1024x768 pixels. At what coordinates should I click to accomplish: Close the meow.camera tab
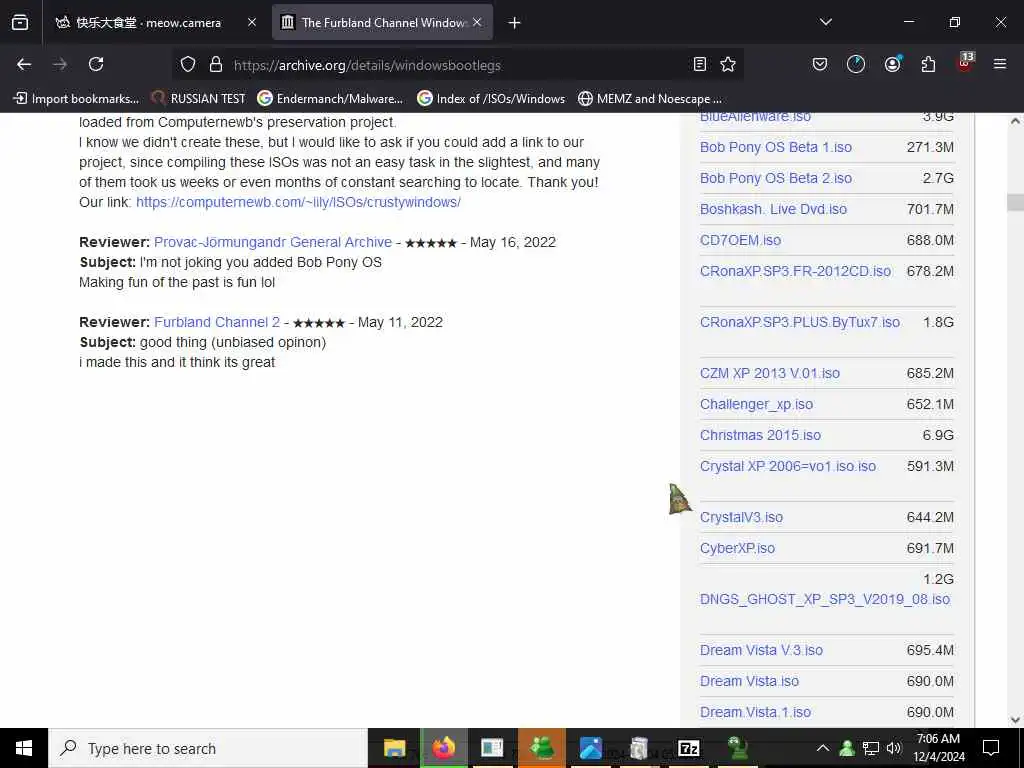(x=252, y=22)
